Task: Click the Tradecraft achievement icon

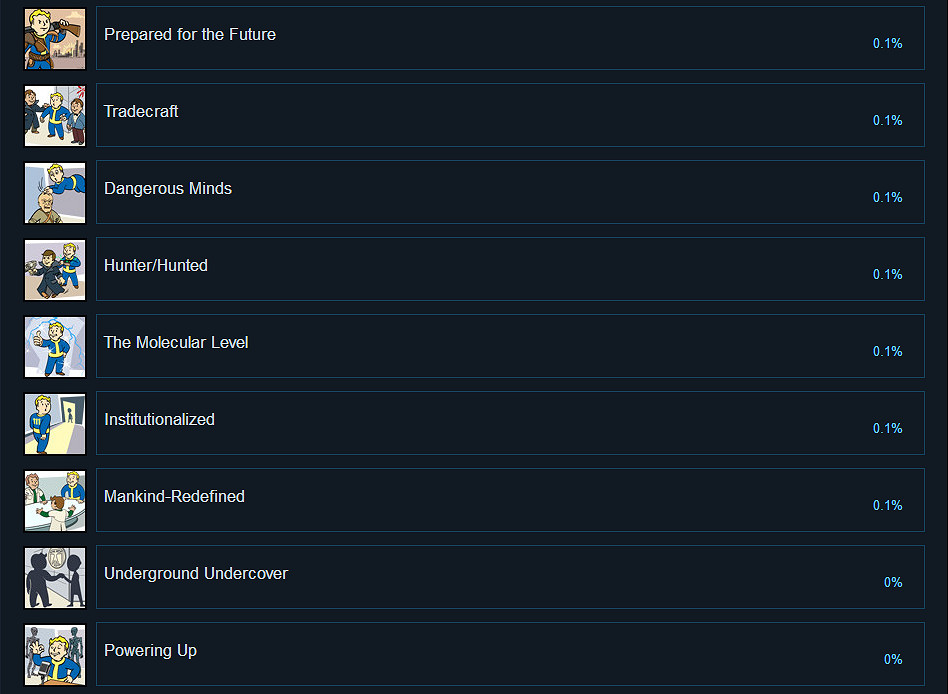Action: [x=55, y=115]
